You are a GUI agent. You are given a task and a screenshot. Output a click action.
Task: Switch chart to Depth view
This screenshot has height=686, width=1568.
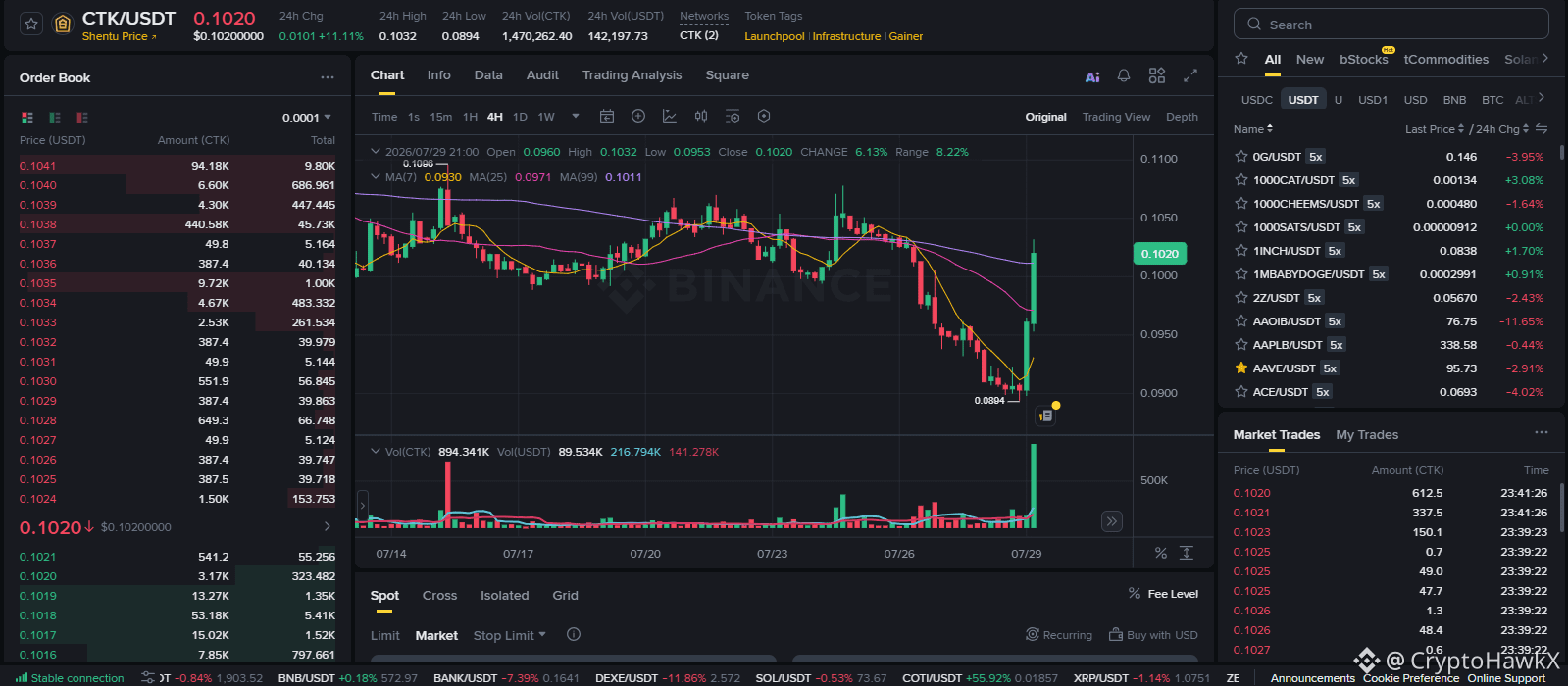1182,117
